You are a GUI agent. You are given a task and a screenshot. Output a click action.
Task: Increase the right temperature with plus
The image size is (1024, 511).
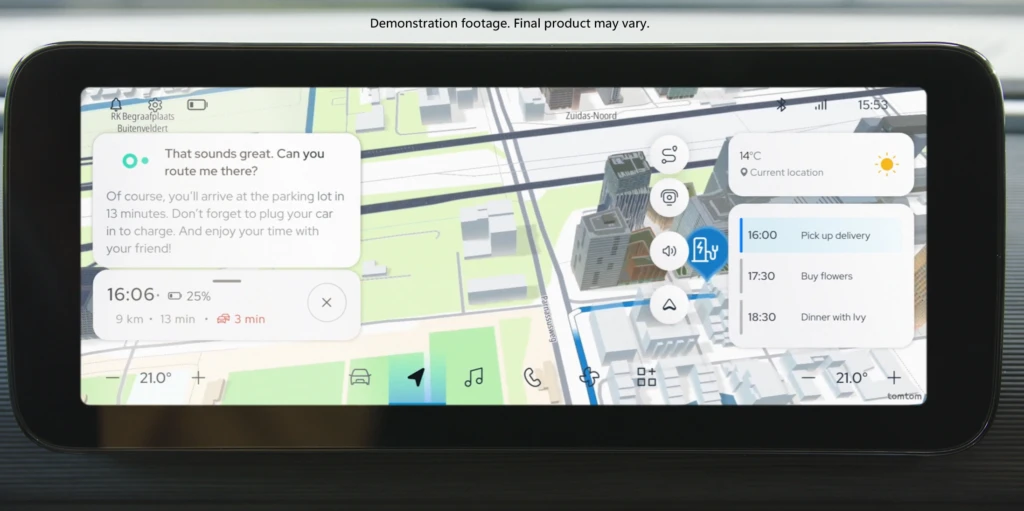tap(893, 378)
